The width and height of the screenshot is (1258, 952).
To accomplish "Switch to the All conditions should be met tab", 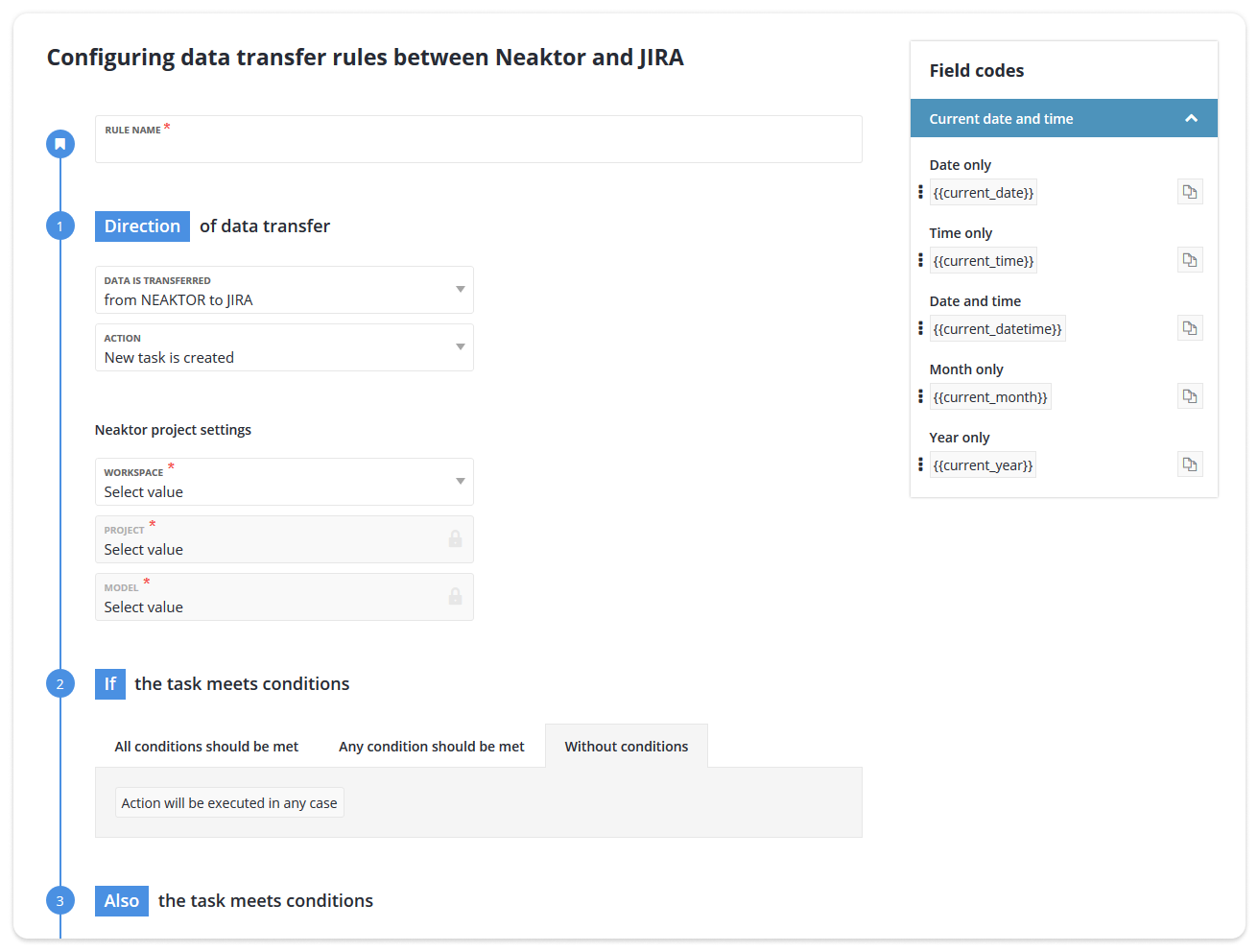I will 205,746.
